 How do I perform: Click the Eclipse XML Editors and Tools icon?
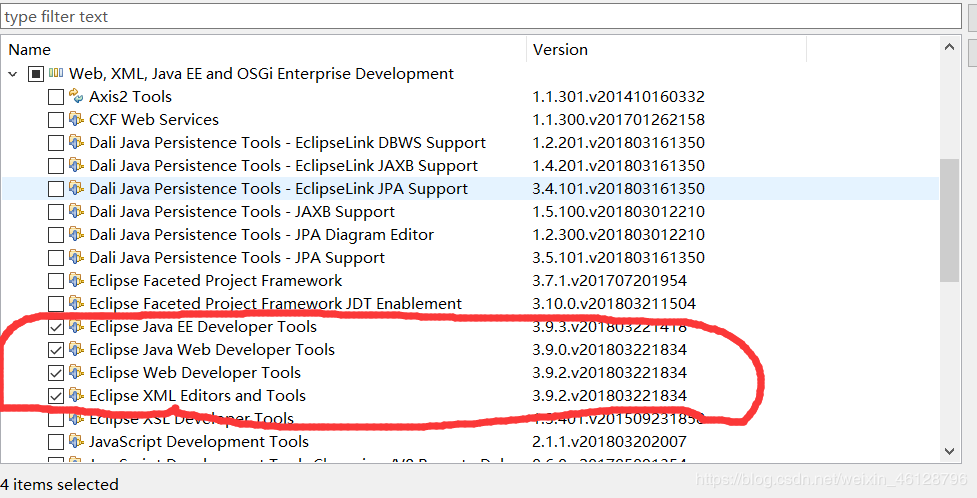pos(76,396)
